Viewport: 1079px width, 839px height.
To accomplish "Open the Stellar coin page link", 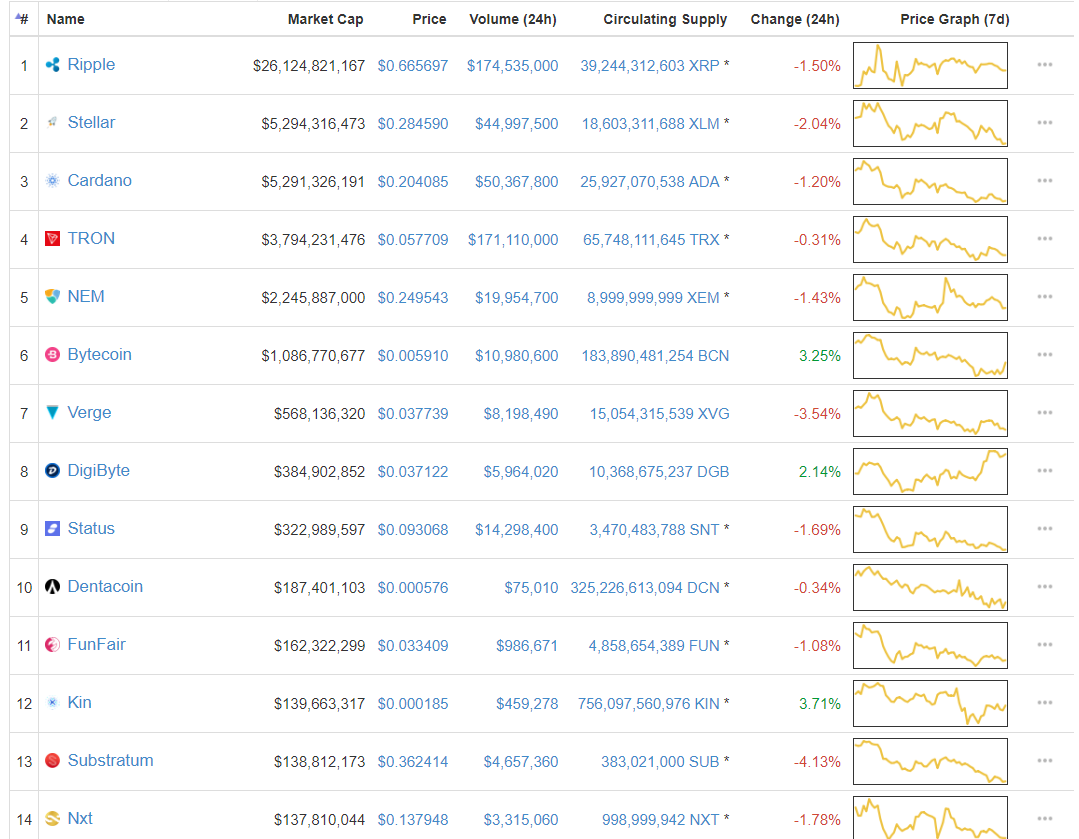I will point(91,123).
